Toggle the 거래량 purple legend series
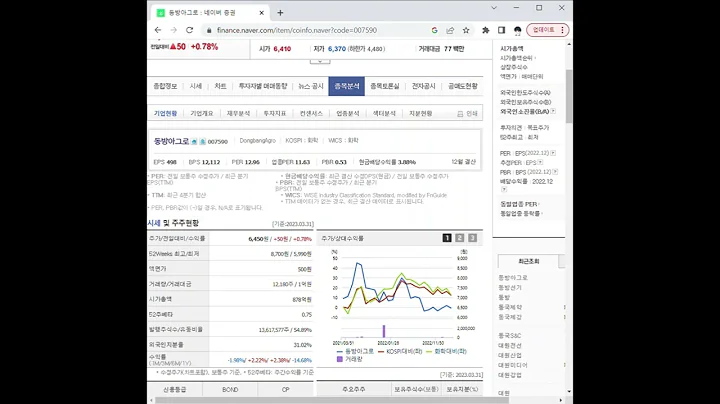Screen dimensions: 720x404 click(x=349, y=359)
